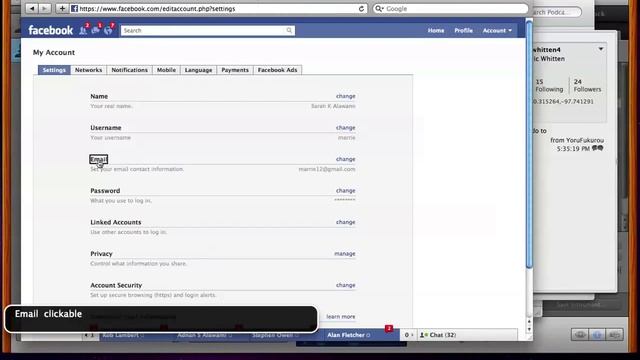This screenshot has width=640, height=360.
Task: Focus the Facebook Search box
Action: point(207,30)
